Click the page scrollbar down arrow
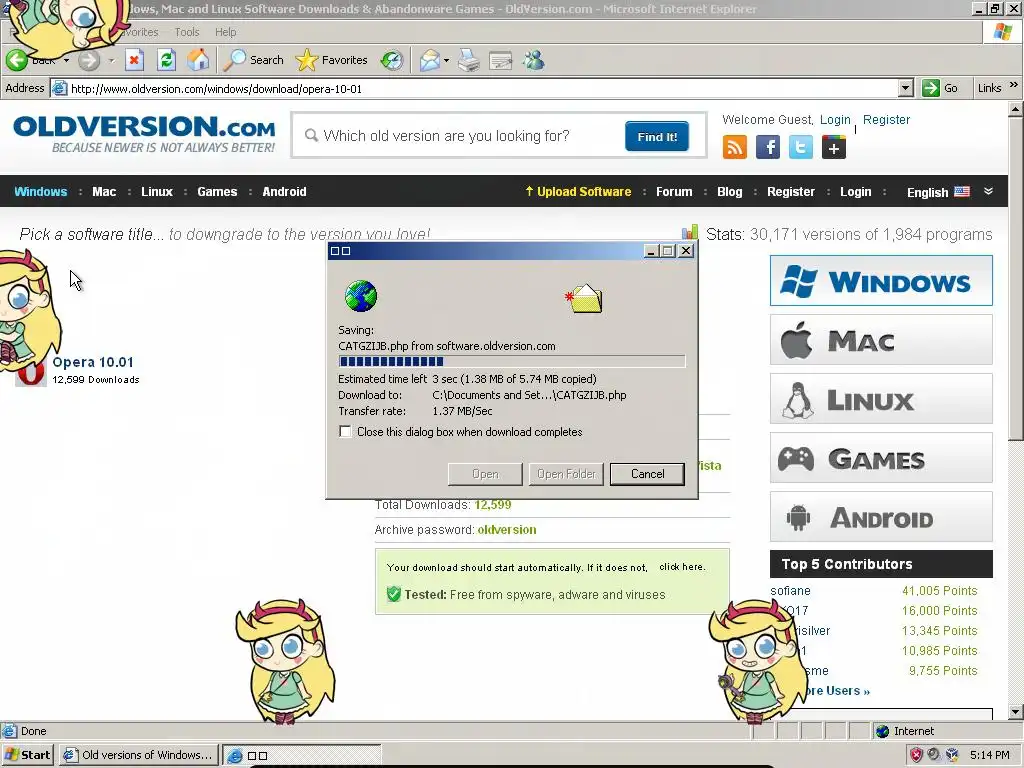This screenshot has height=768, width=1024. 1016,712
